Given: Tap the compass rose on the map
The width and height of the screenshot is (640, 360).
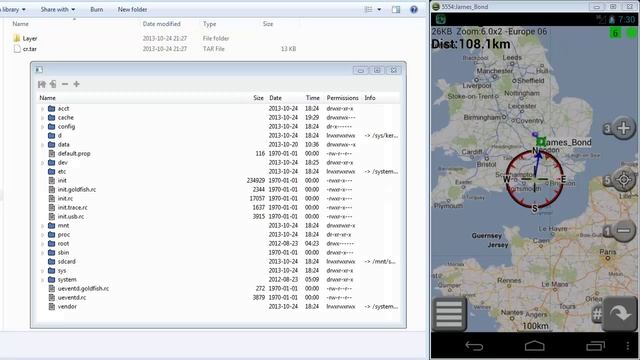Looking at the screenshot, I should (x=535, y=179).
